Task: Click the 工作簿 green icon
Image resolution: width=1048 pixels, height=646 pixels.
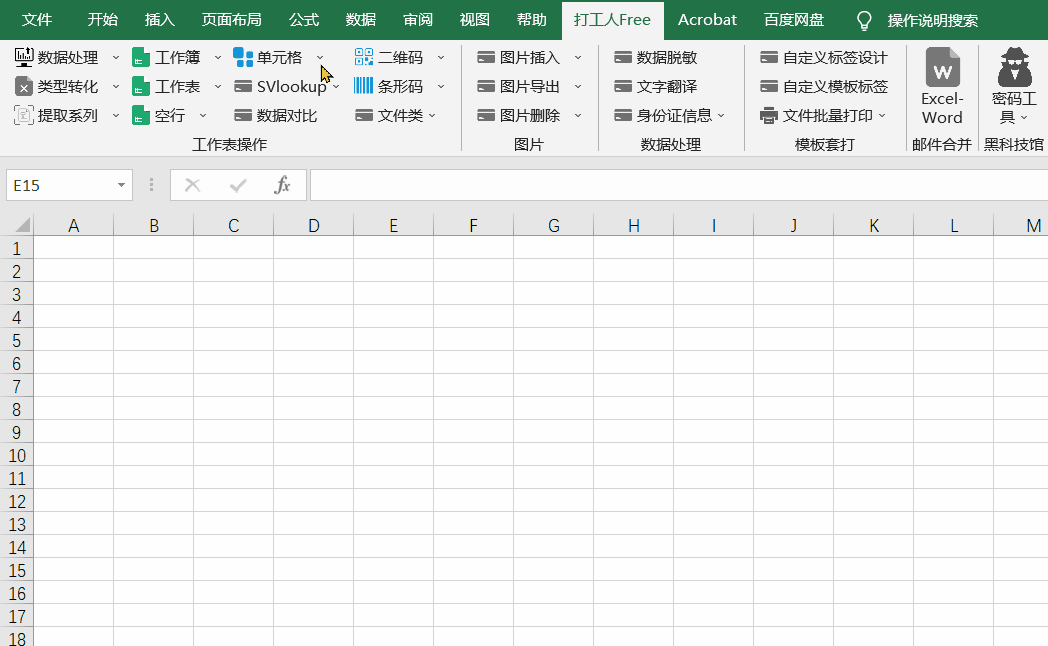Action: click(x=141, y=57)
